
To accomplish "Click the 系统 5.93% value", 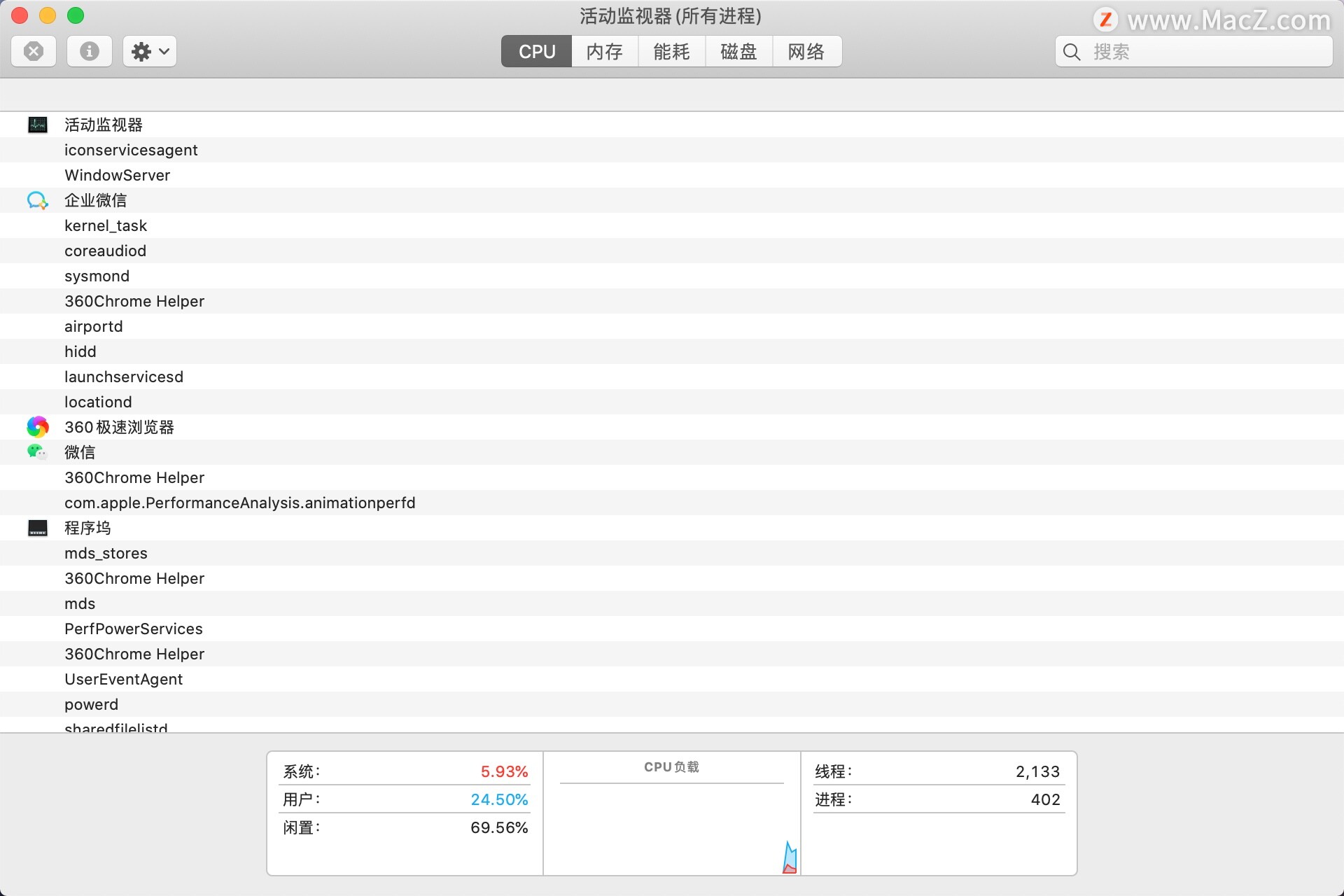I will pos(504,771).
